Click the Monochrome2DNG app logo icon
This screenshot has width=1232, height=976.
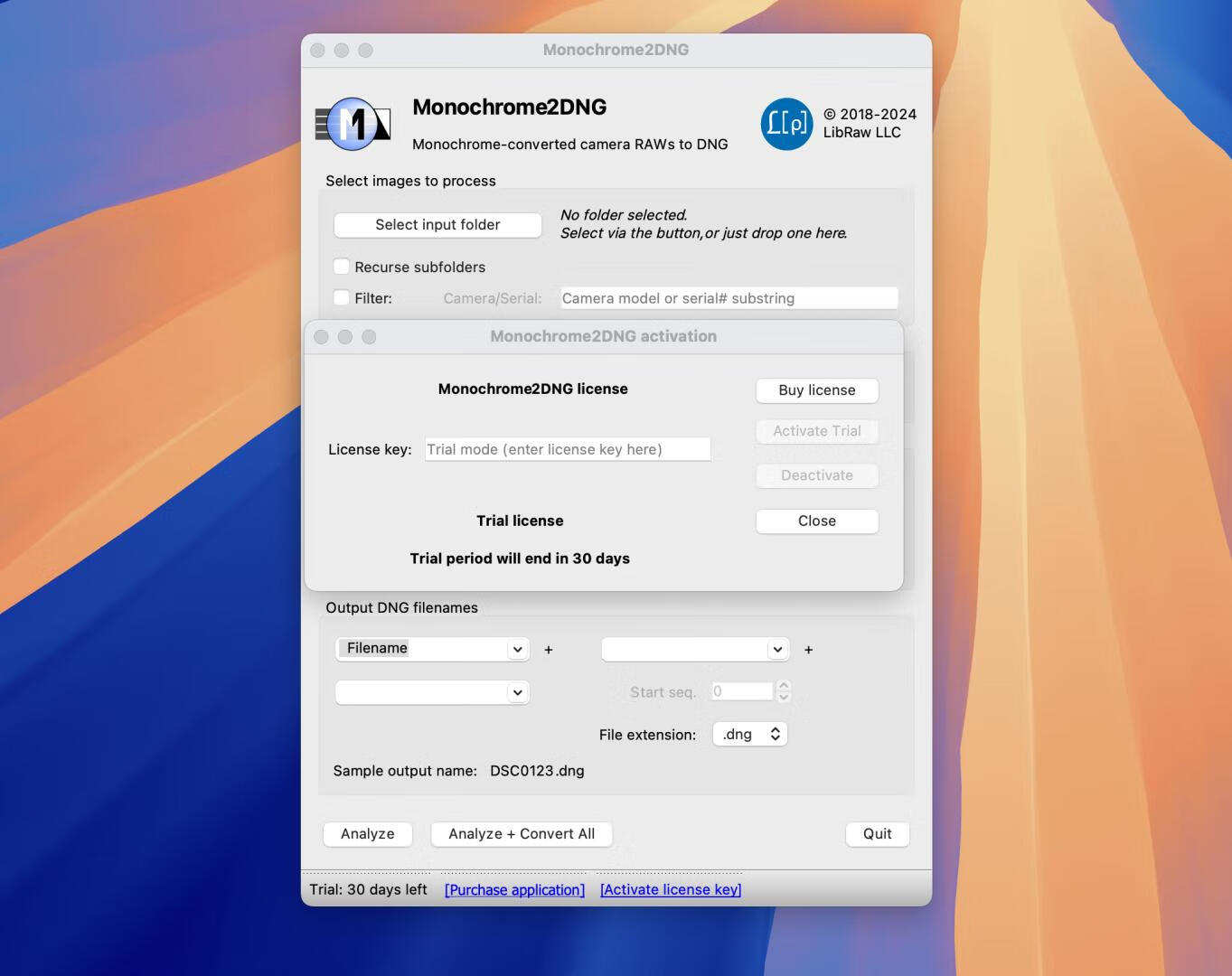coord(353,124)
